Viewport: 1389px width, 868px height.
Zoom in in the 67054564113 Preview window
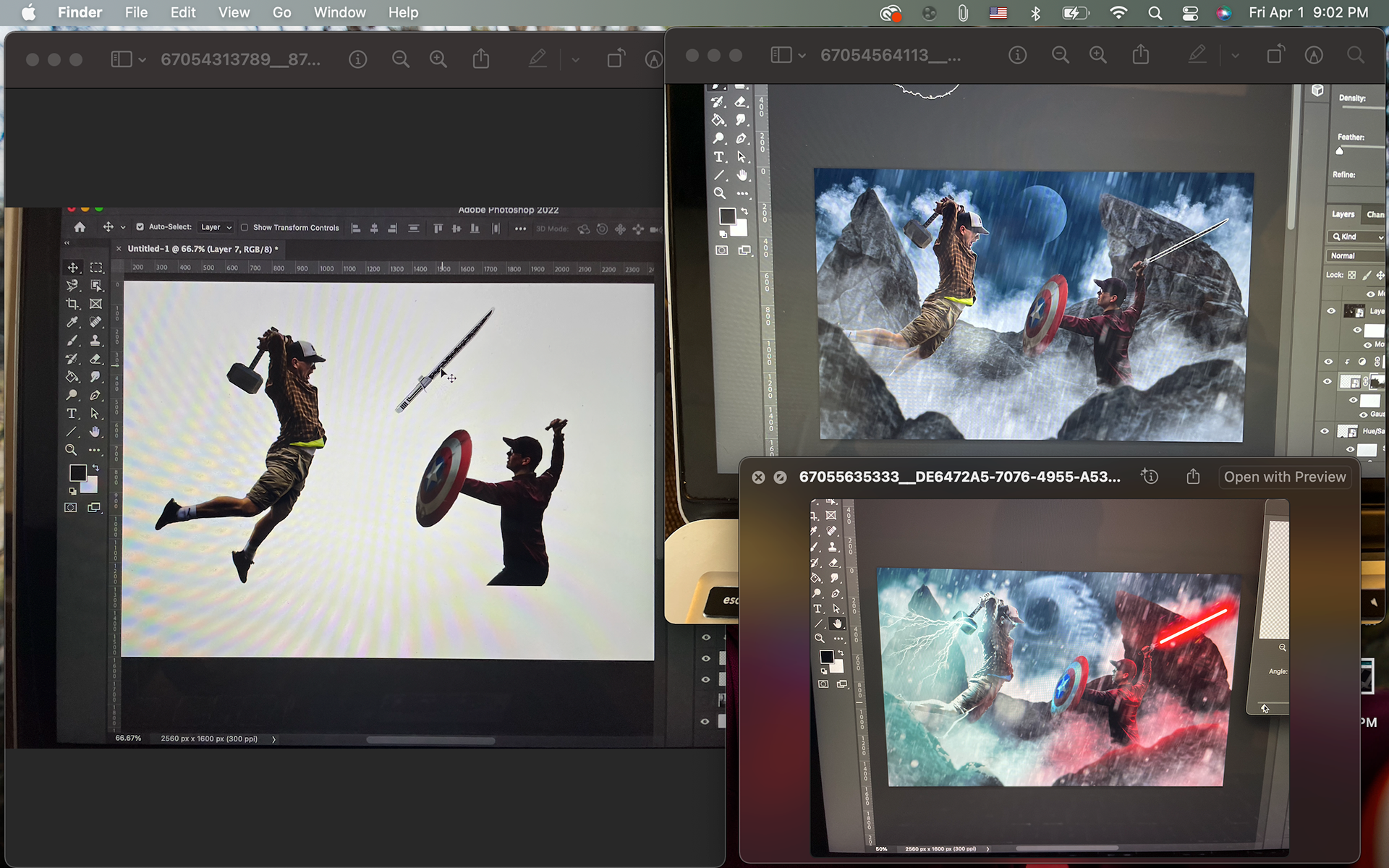tap(1098, 55)
